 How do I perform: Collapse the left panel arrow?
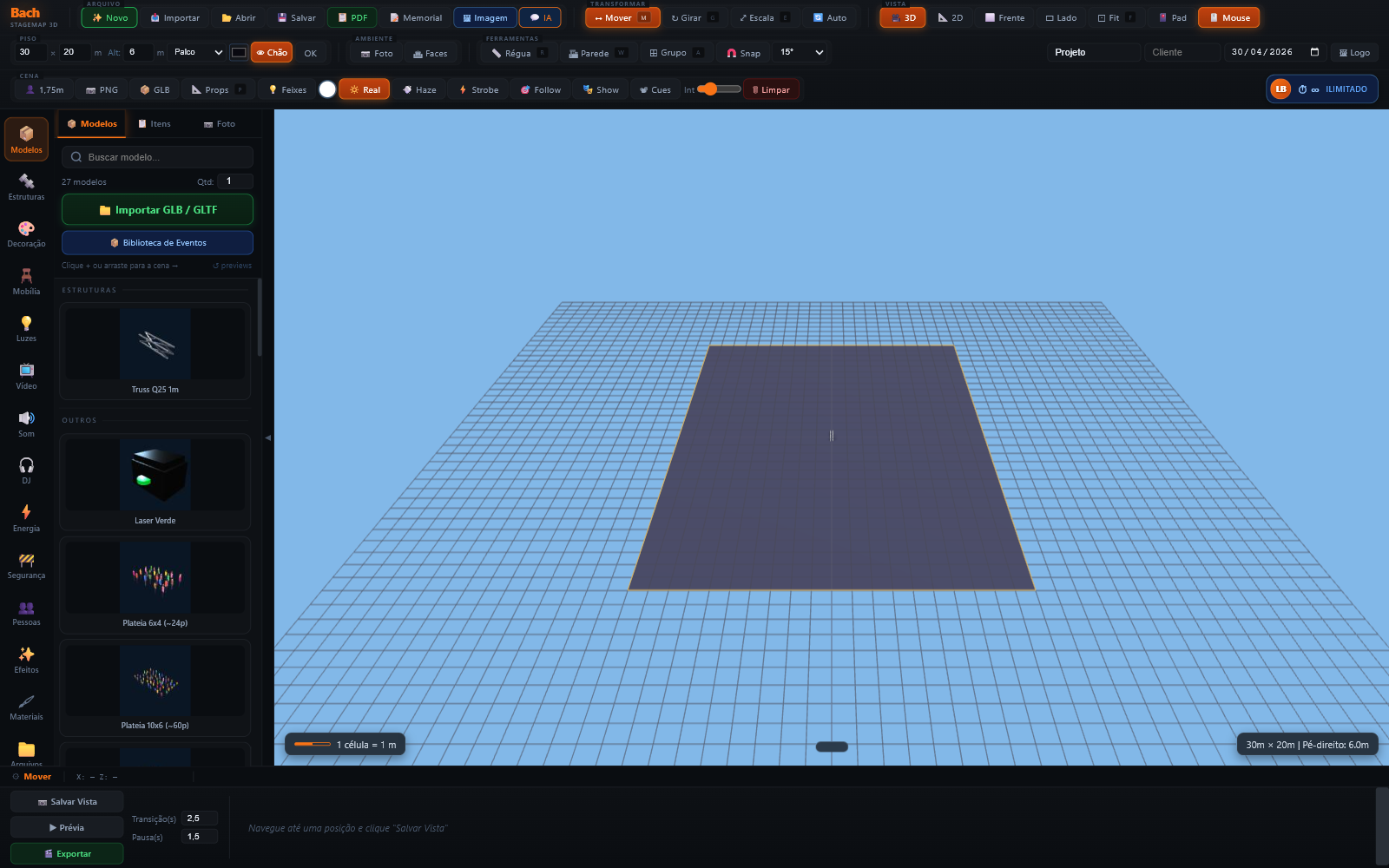pyautogui.click(x=268, y=437)
